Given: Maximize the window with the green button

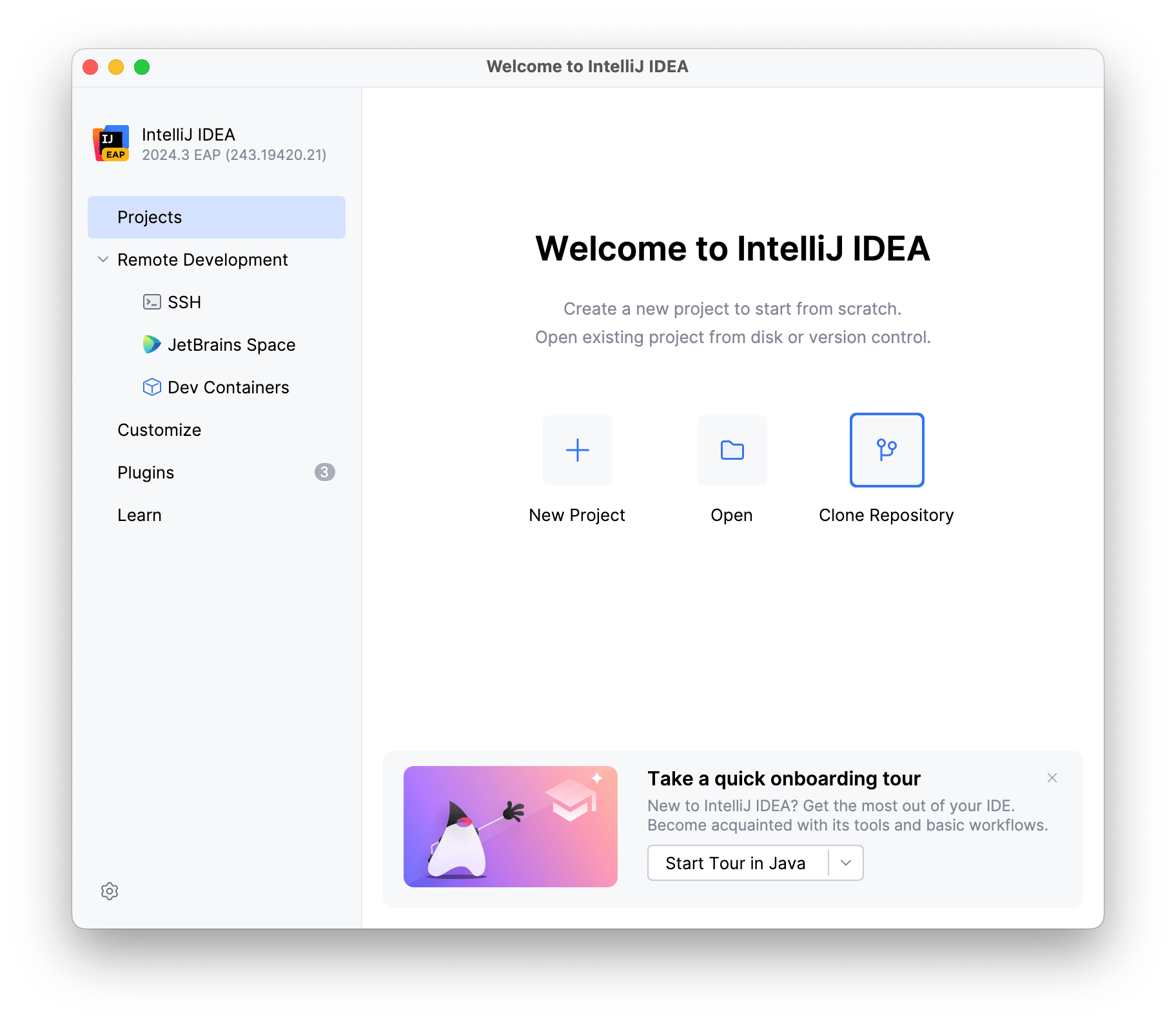Looking at the screenshot, I should (x=142, y=67).
